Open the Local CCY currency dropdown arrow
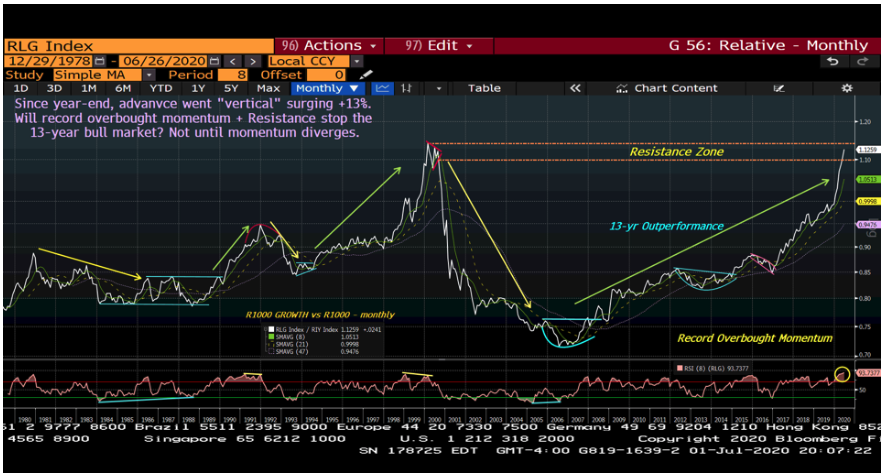The height and width of the screenshot is (474, 883). click(356, 61)
